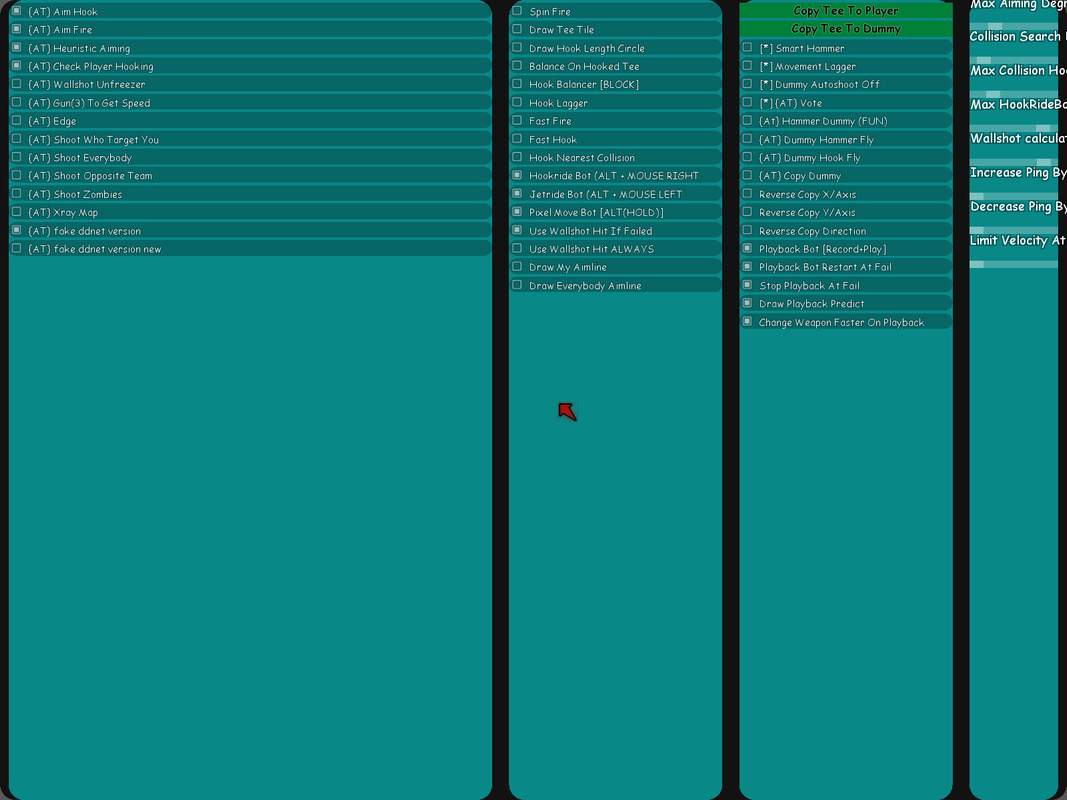Disable (AT) fake ddnet version
Image resolution: width=1067 pixels, height=800 pixels.
(x=16, y=230)
